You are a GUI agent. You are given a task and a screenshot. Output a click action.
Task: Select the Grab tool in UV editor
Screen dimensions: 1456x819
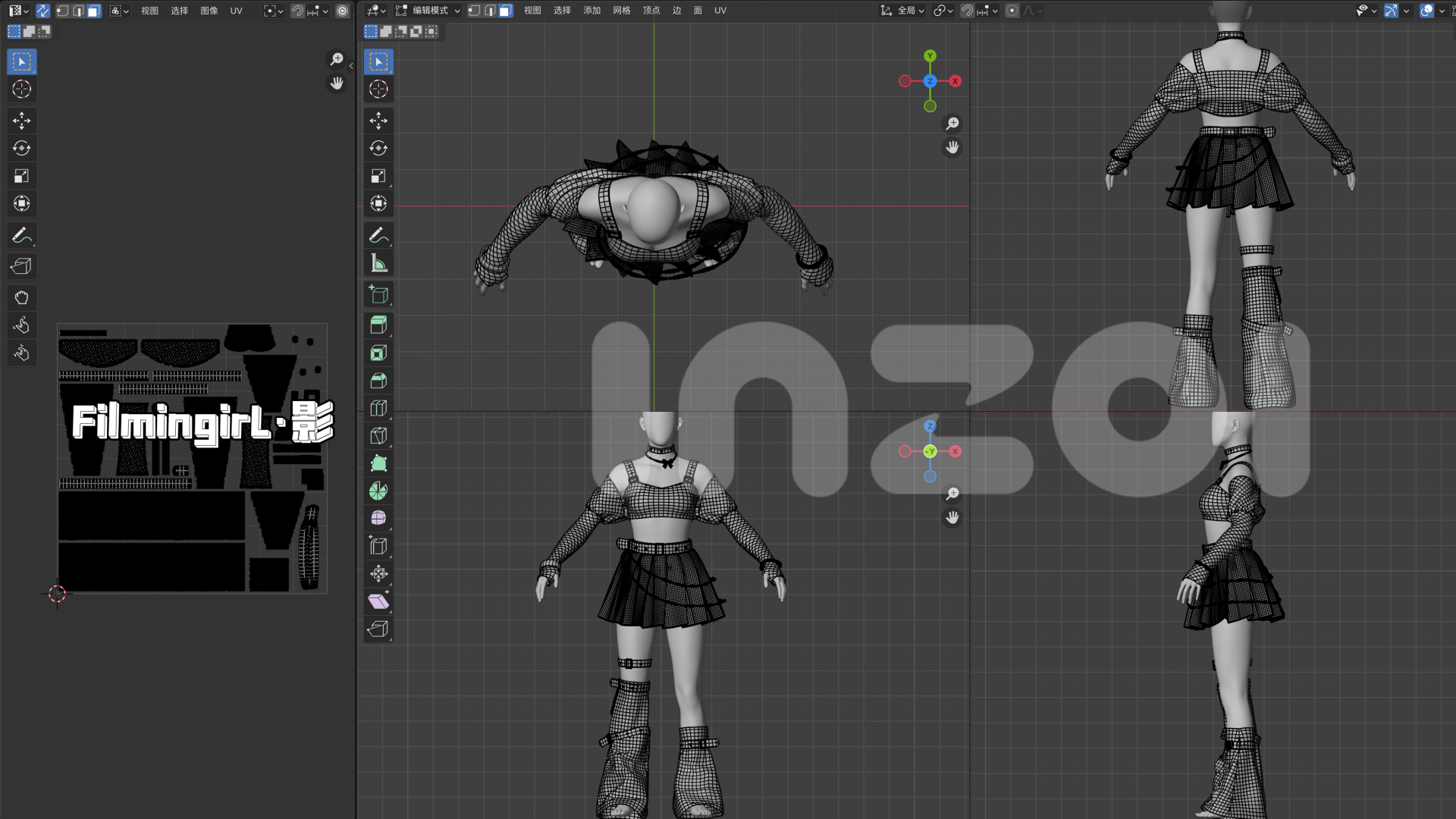(x=21, y=297)
